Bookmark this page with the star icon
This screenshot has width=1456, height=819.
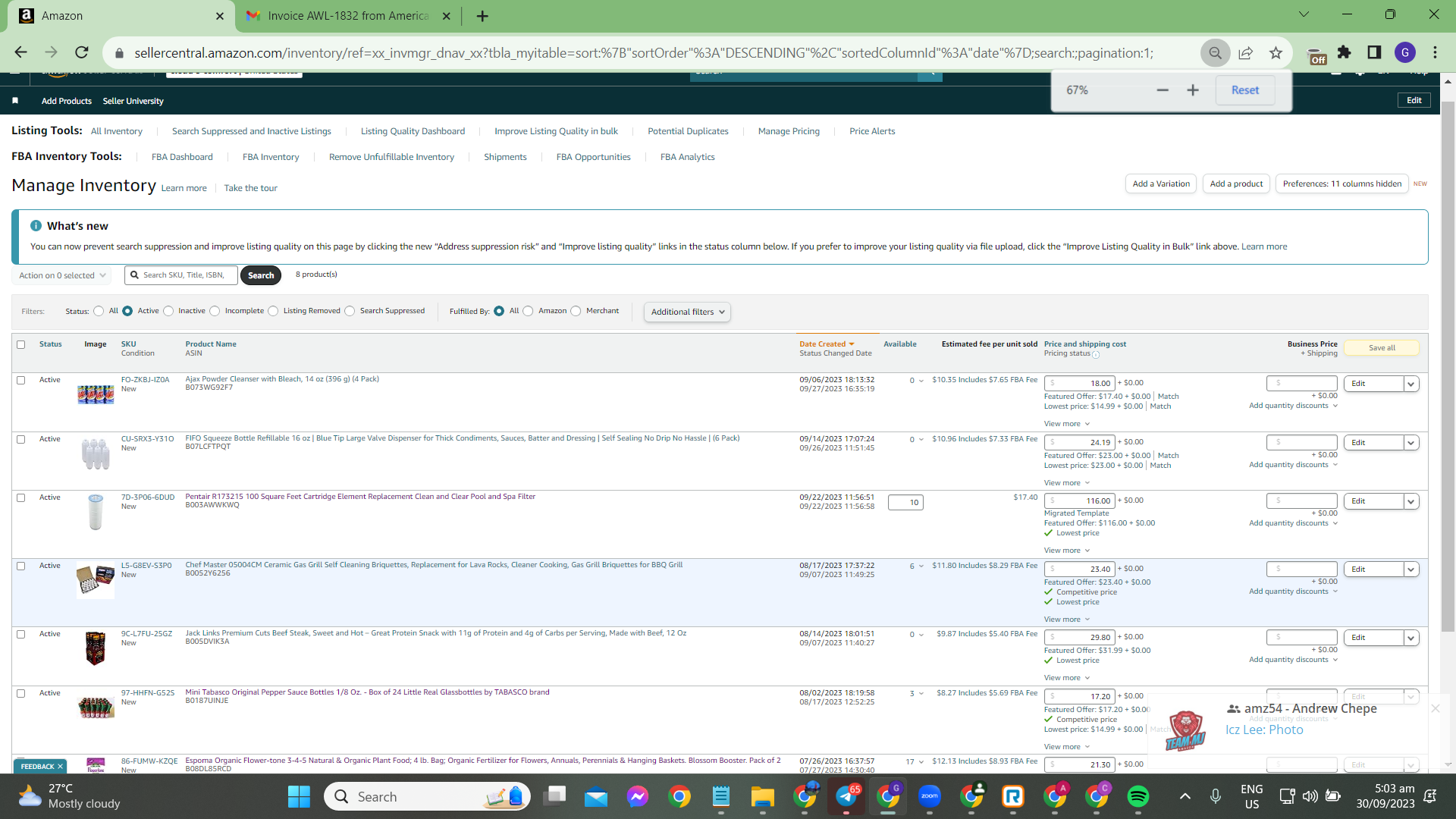coord(1276,52)
